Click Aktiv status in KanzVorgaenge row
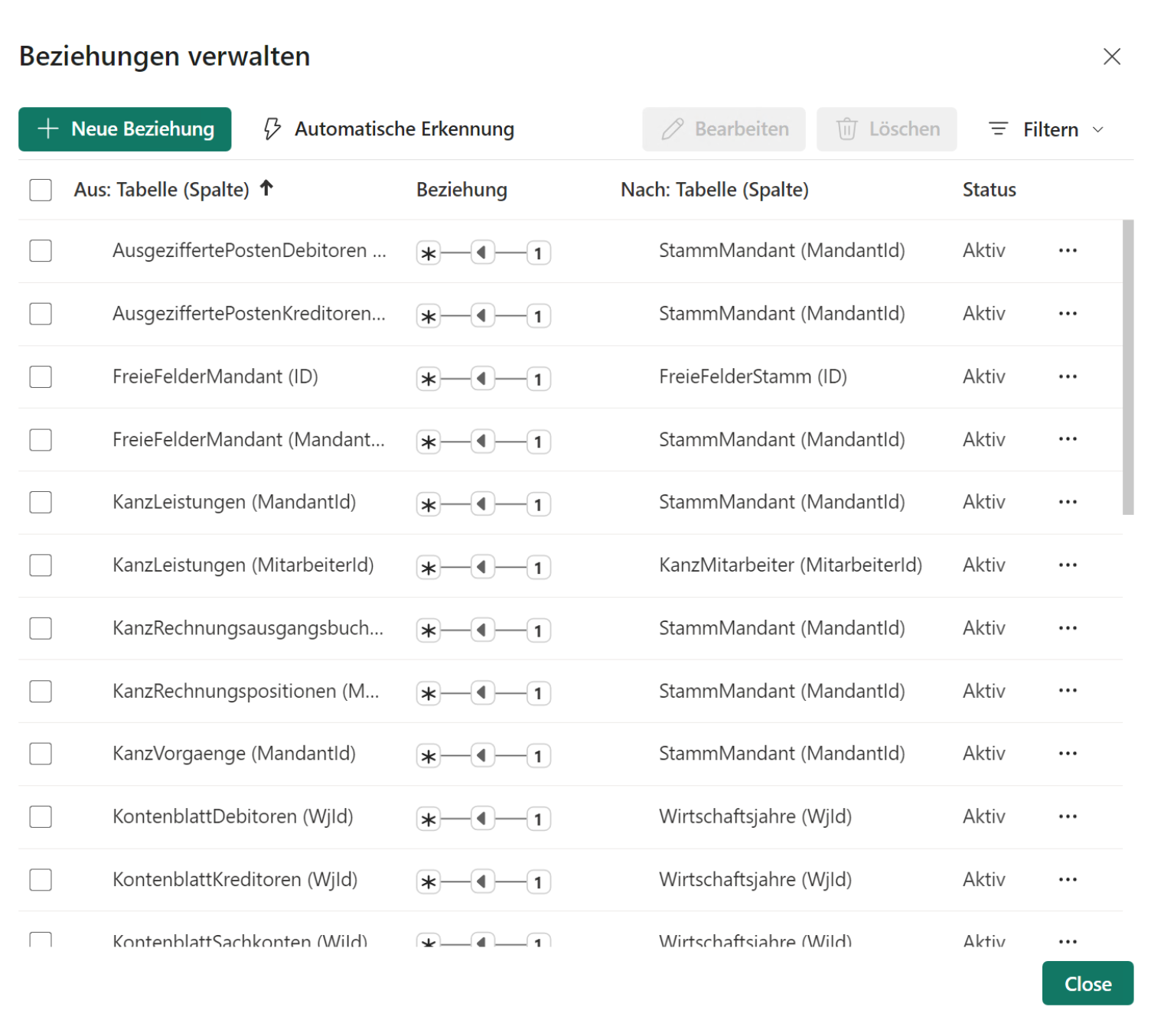Viewport: 1164px width, 1036px height. tap(984, 754)
